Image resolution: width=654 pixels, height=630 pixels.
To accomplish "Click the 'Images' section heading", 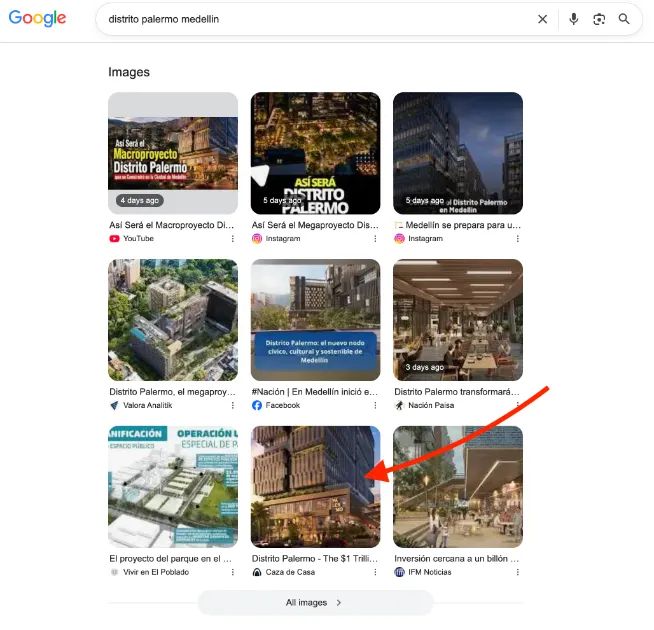I will (129, 72).
